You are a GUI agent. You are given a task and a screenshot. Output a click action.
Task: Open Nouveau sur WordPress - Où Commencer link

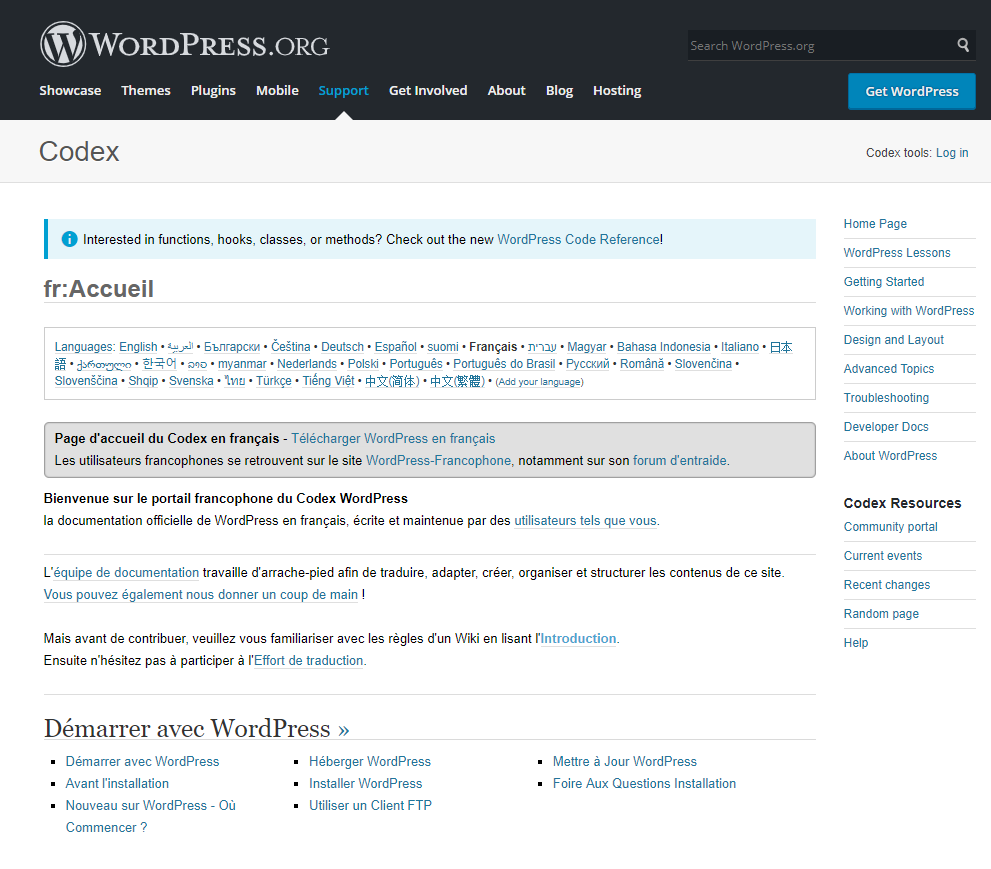click(150, 816)
